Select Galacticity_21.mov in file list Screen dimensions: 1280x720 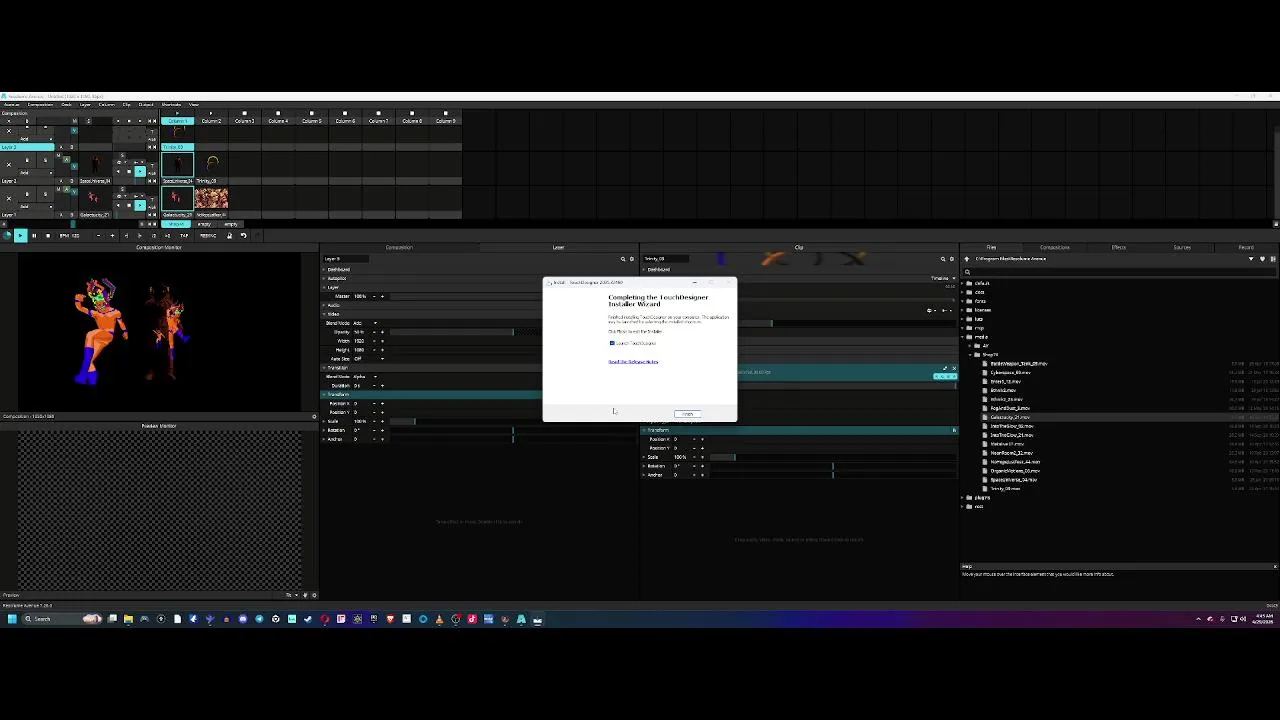point(1010,417)
